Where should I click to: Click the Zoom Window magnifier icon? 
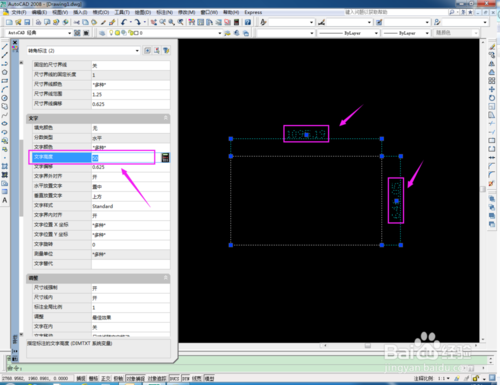tap(172, 22)
